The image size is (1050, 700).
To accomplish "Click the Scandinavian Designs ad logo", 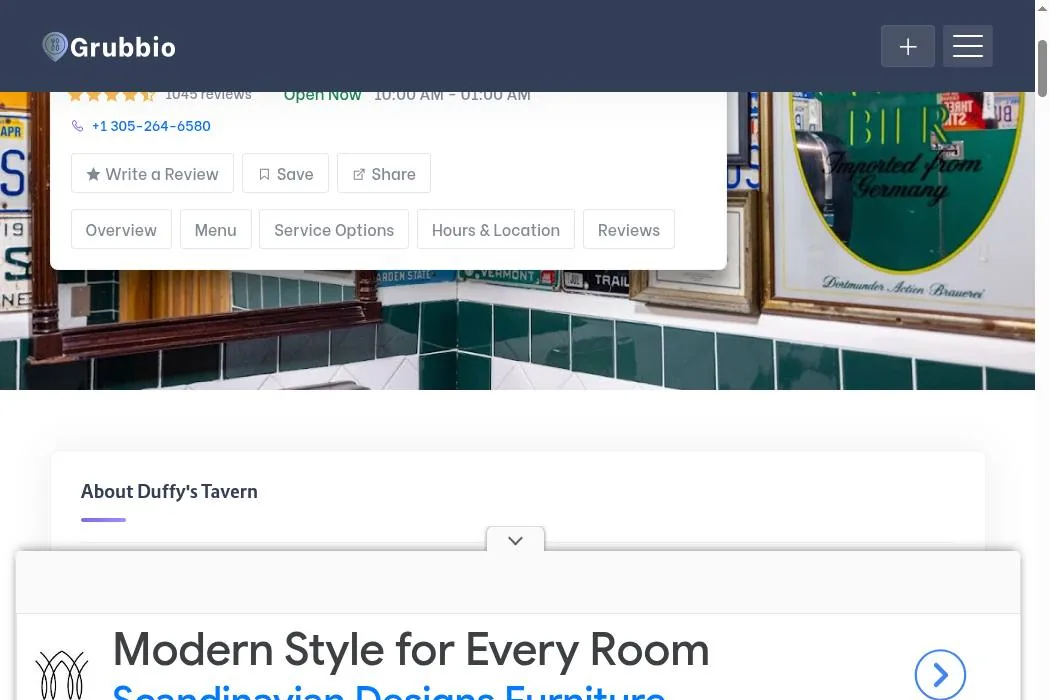I will point(62,675).
